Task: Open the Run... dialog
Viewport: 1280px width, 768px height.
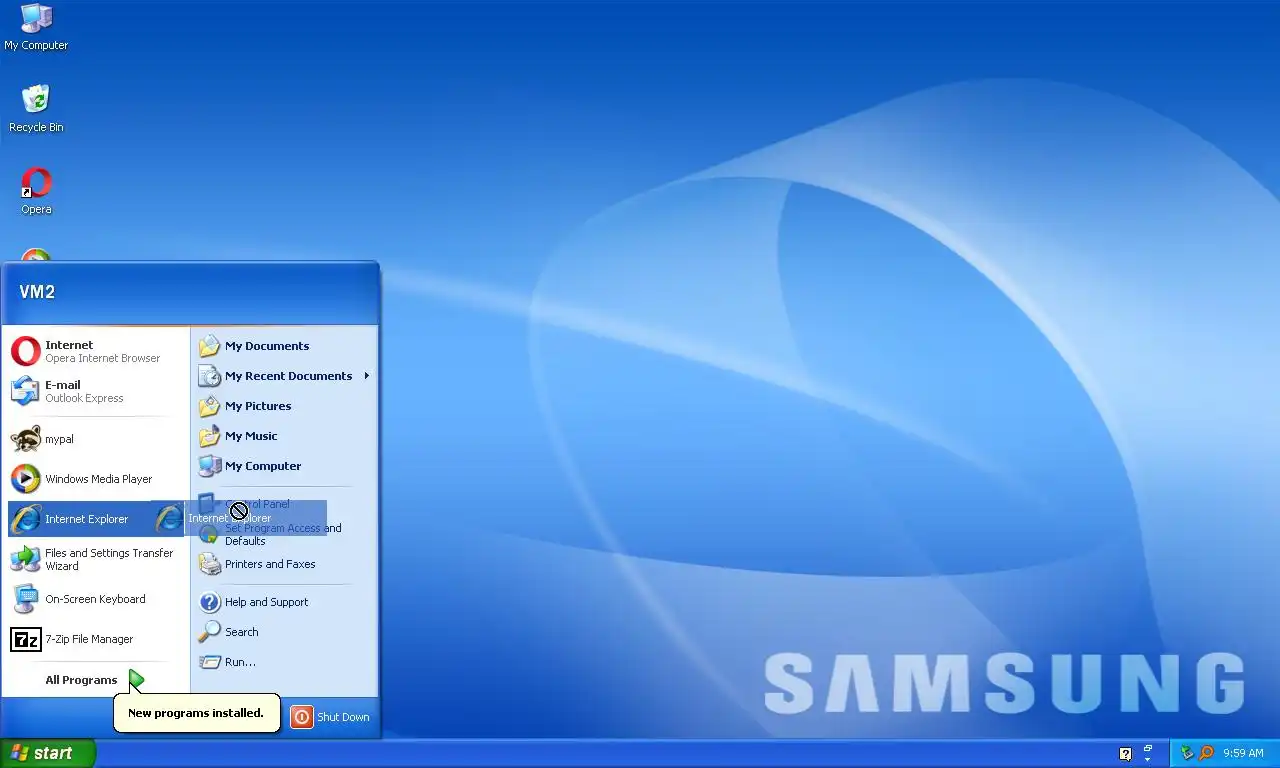Action: [x=284, y=662]
